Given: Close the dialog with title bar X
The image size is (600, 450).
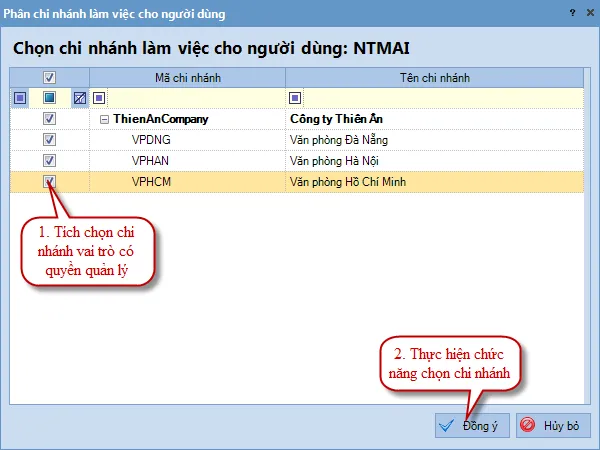Looking at the screenshot, I should (590, 13).
